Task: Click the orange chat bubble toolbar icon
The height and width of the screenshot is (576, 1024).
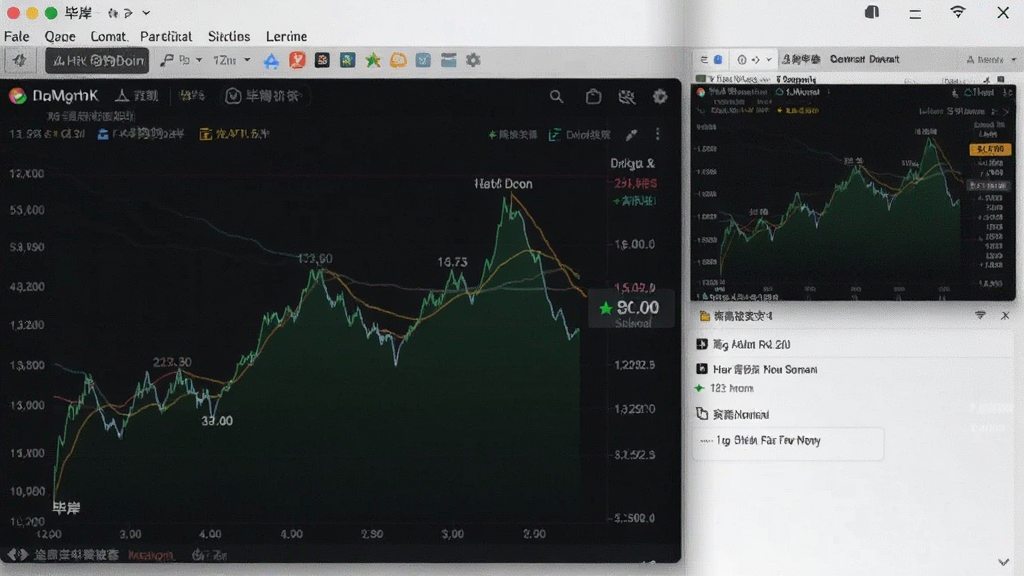Action: coord(398,60)
